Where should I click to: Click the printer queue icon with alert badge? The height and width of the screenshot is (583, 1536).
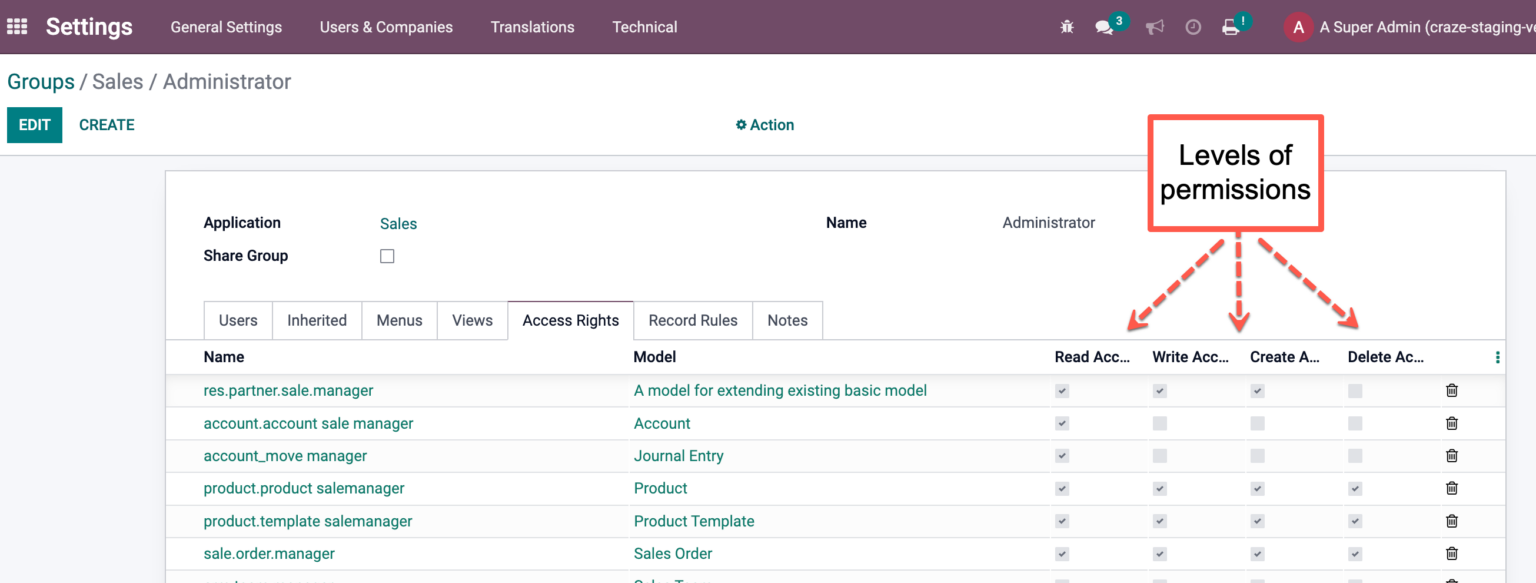point(1232,27)
